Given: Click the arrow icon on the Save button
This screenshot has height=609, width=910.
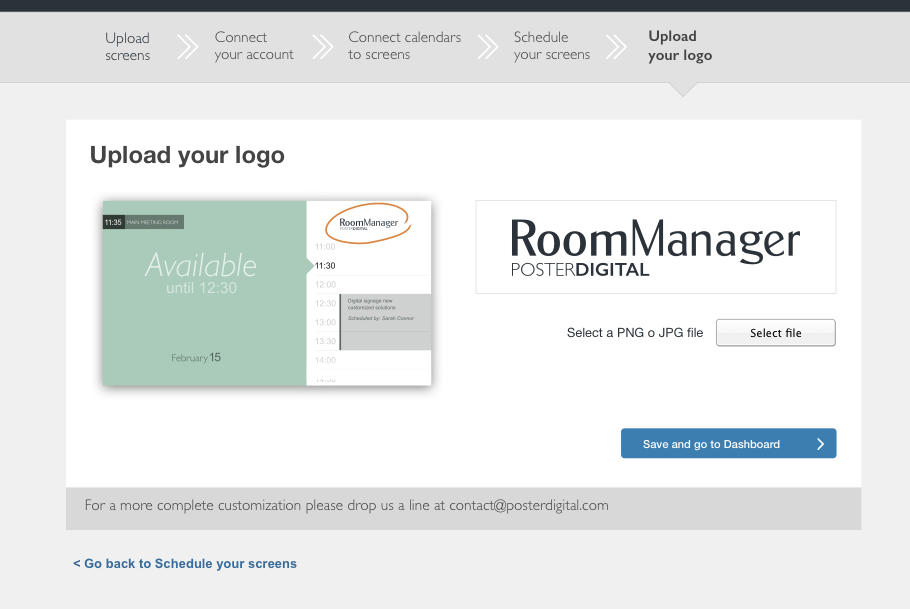Looking at the screenshot, I should coord(821,444).
